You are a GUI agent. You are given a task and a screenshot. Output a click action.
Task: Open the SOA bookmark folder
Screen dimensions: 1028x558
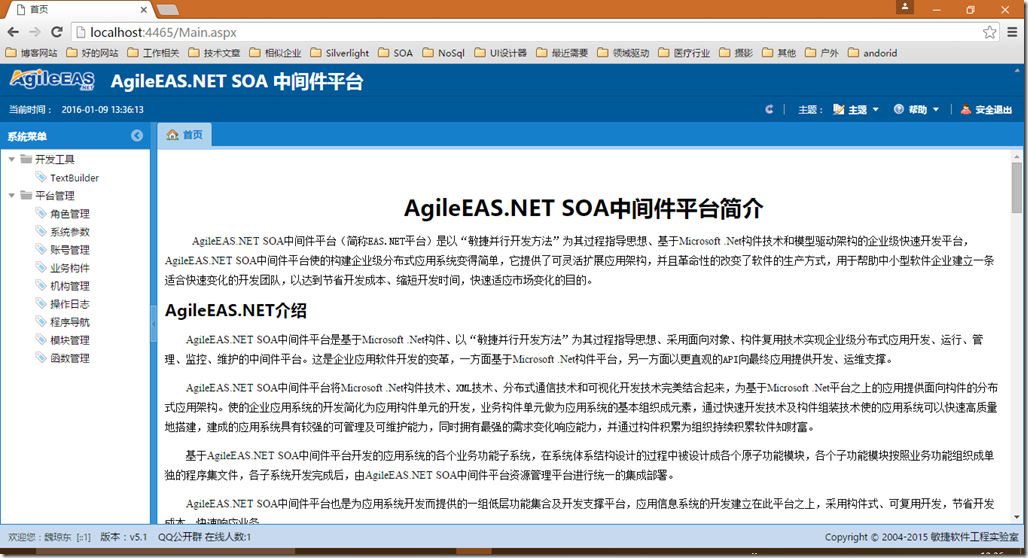[395, 52]
